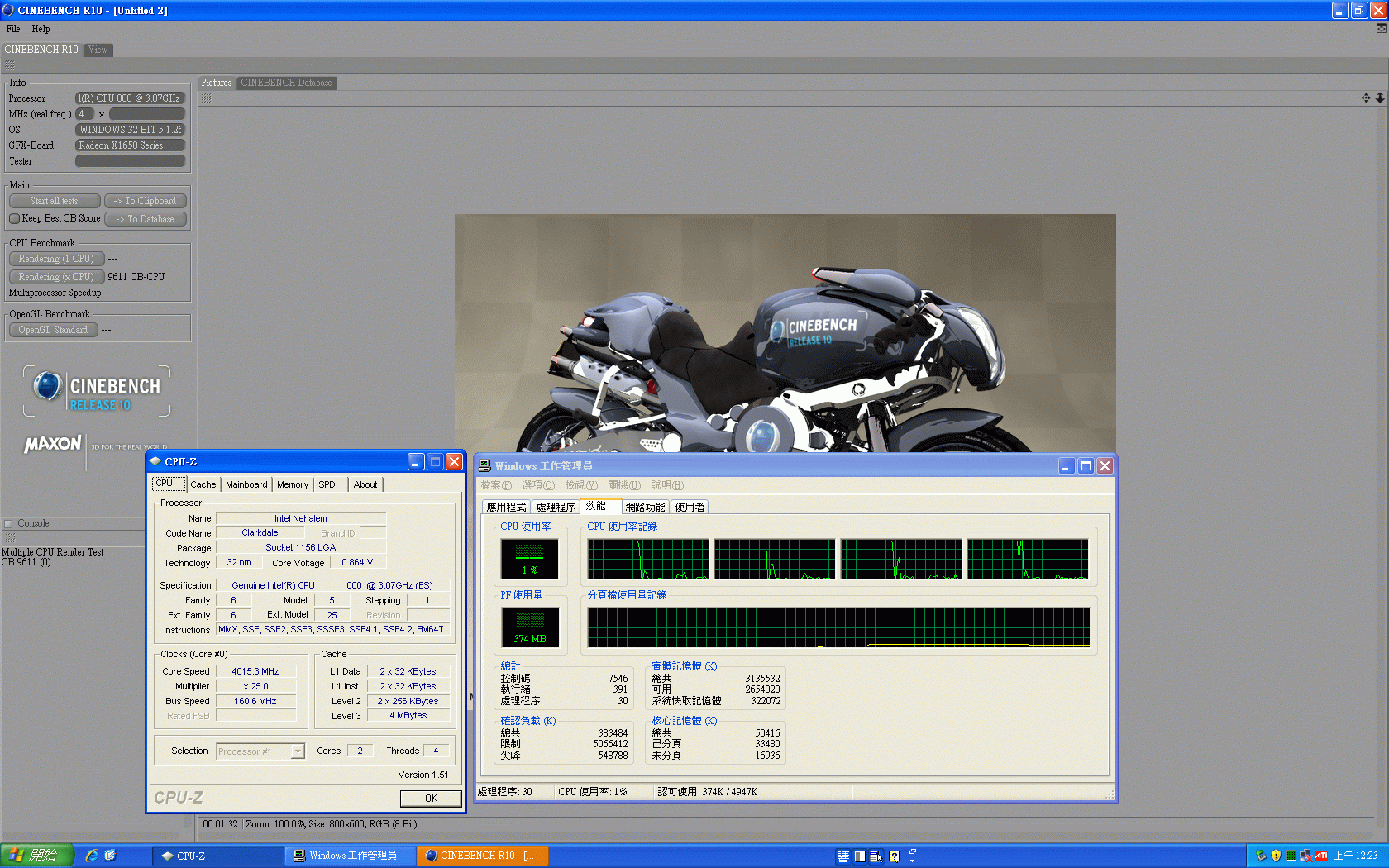The width and height of the screenshot is (1389, 868).
Task: Click the Task Manager title bar icon
Action: pos(485,466)
